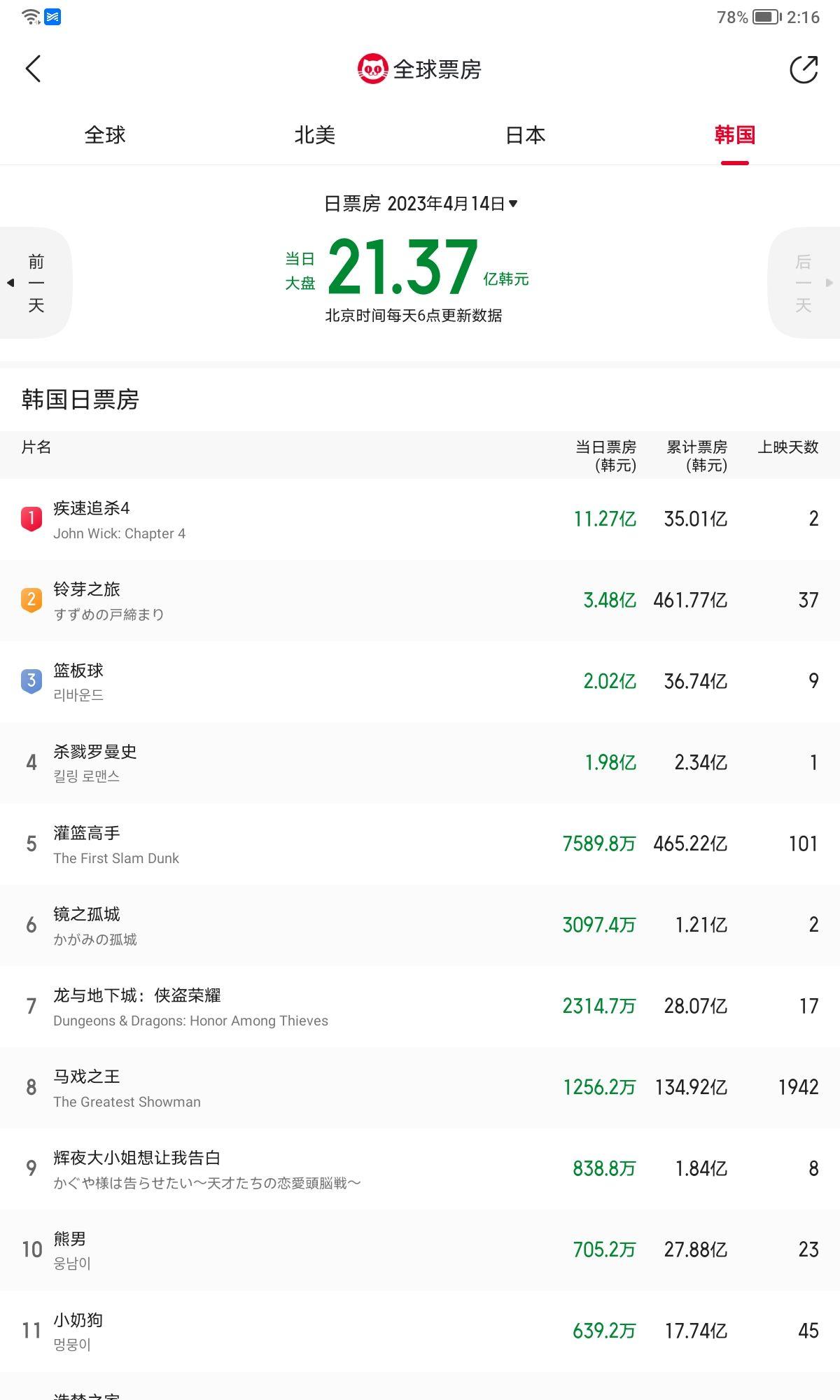Go to previous day with 前一天 button
The height and width of the screenshot is (1400, 840).
tap(36, 283)
